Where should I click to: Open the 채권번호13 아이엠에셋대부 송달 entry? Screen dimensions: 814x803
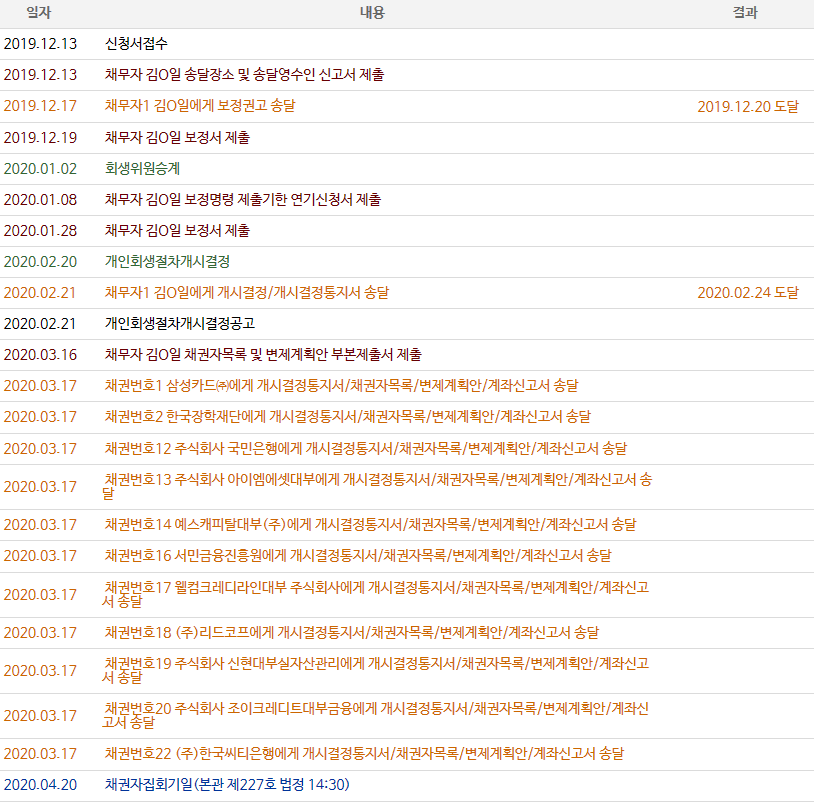click(377, 486)
